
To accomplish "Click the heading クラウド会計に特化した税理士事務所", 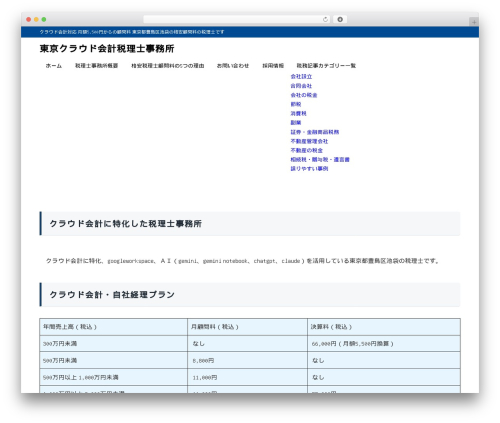I will 126,224.
